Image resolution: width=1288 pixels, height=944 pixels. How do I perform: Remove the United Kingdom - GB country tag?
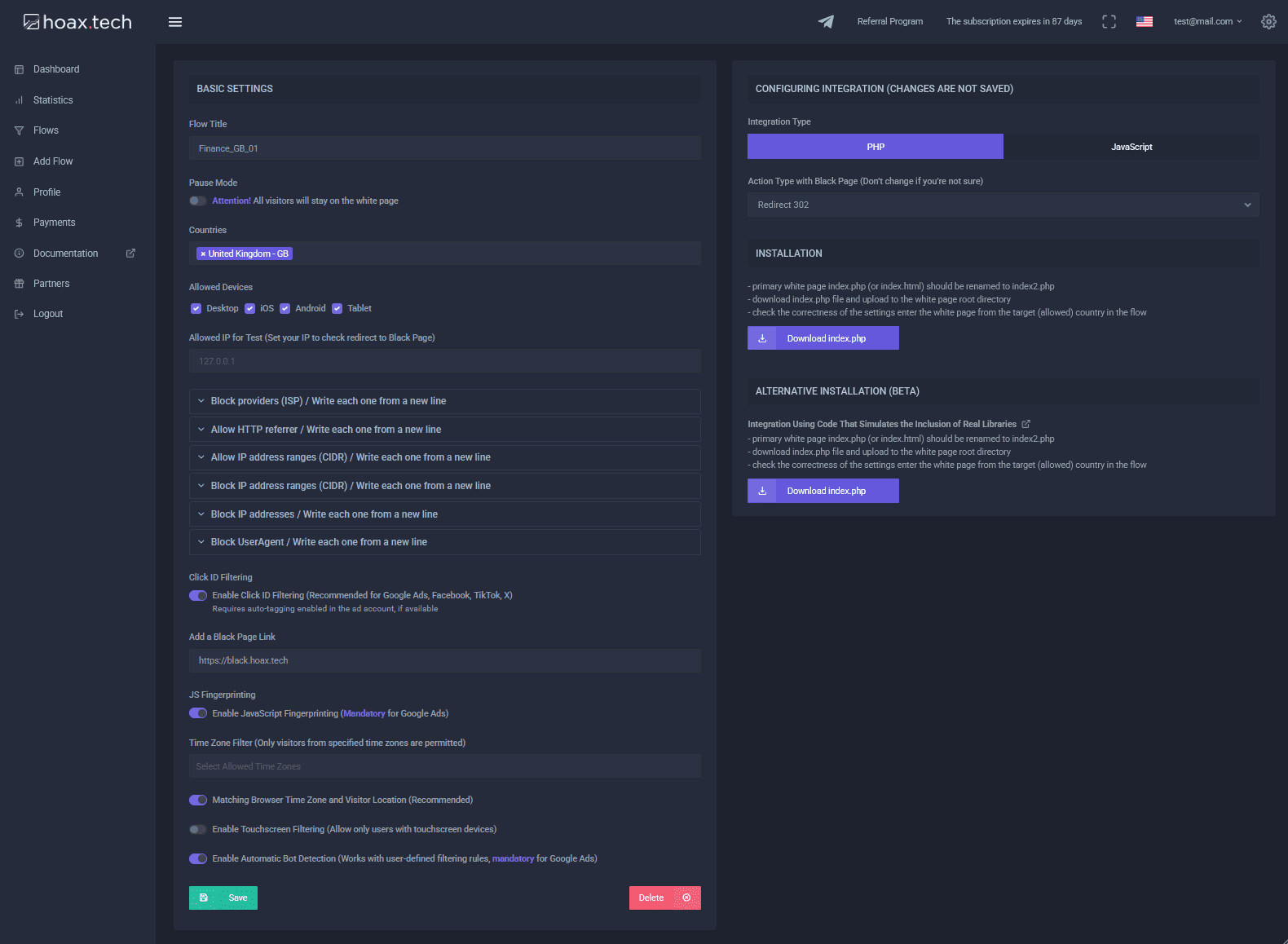[203, 254]
